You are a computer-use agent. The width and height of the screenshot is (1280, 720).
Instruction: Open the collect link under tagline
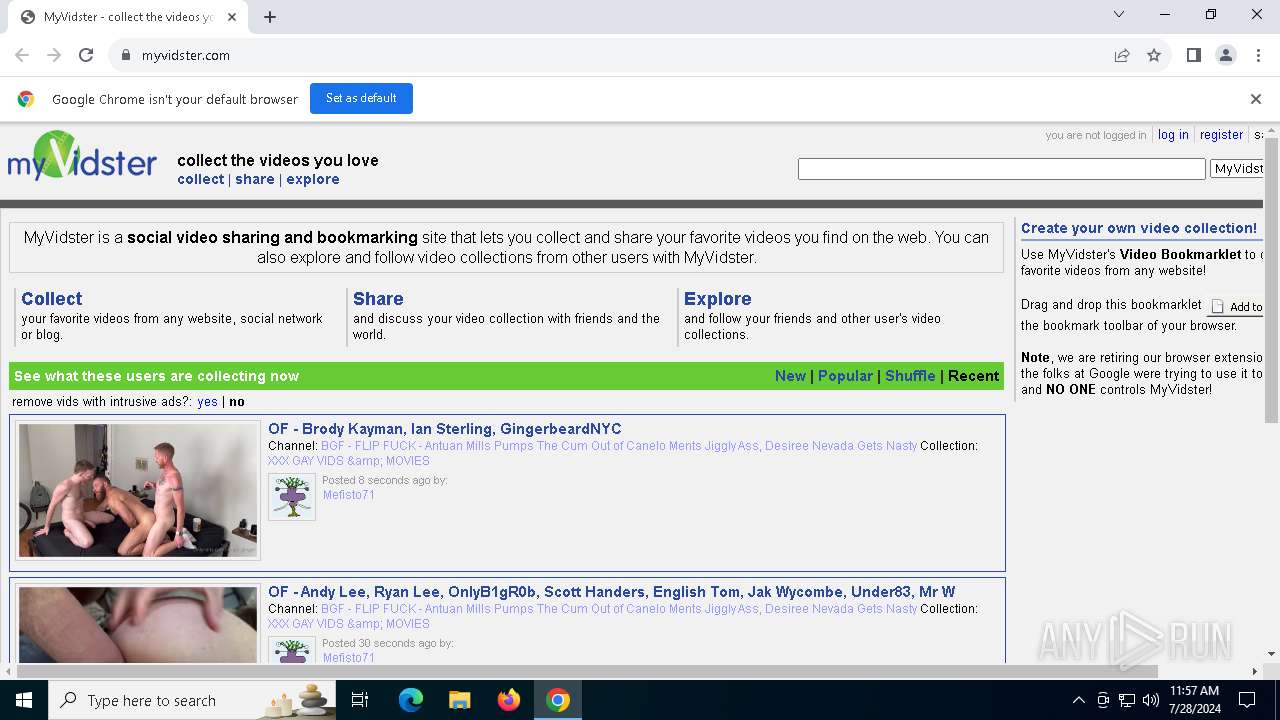[x=200, y=179]
